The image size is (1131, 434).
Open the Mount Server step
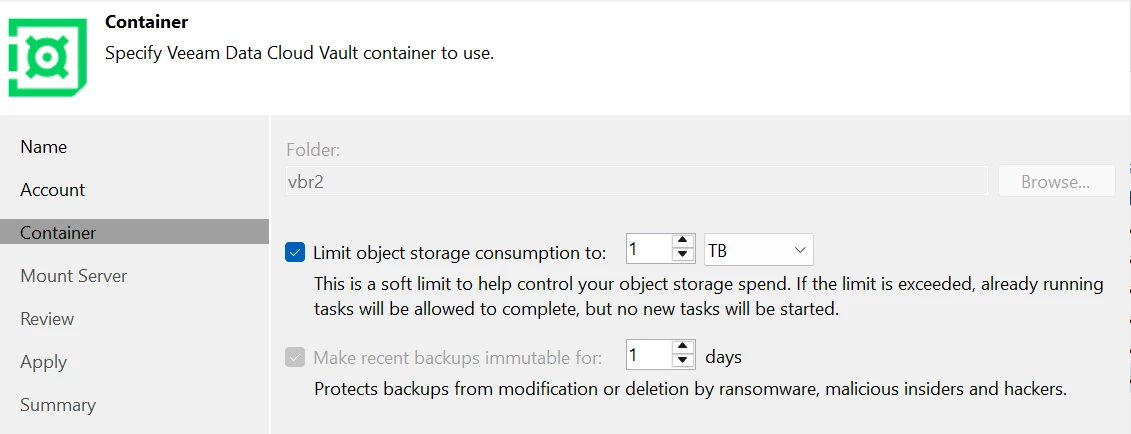tap(74, 276)
